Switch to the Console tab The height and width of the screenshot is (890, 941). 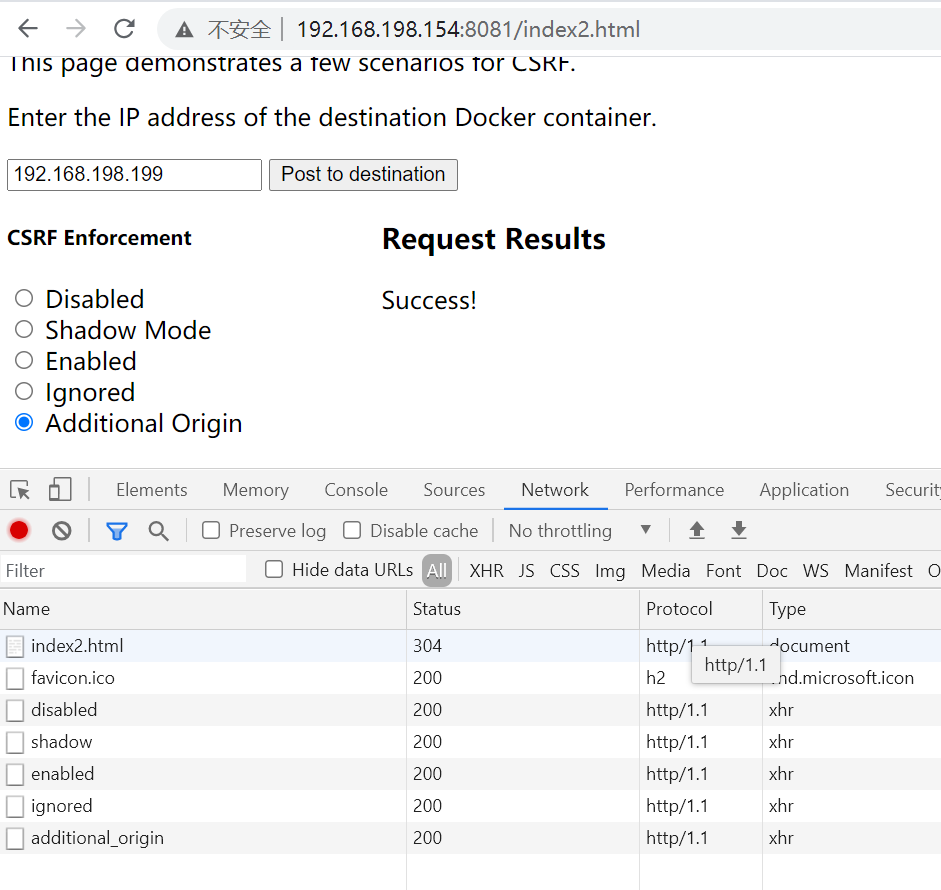point(356,490)
